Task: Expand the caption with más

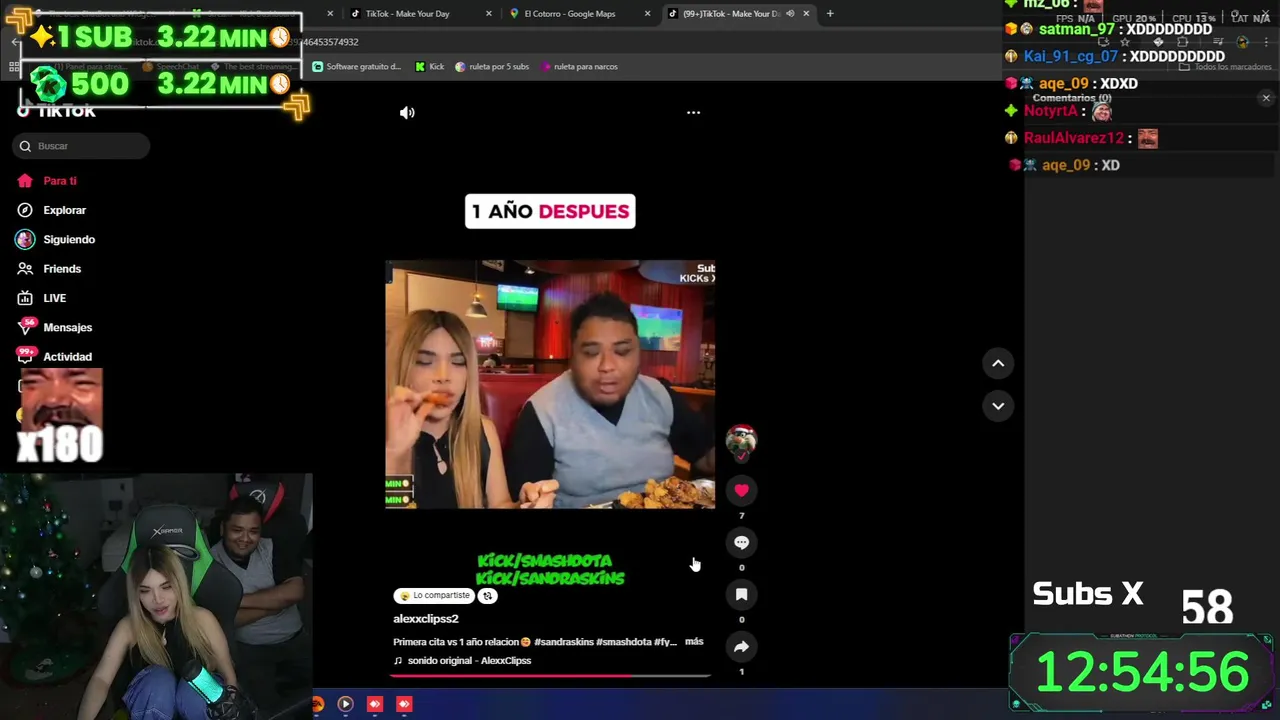Action: (x=694, y=642)
